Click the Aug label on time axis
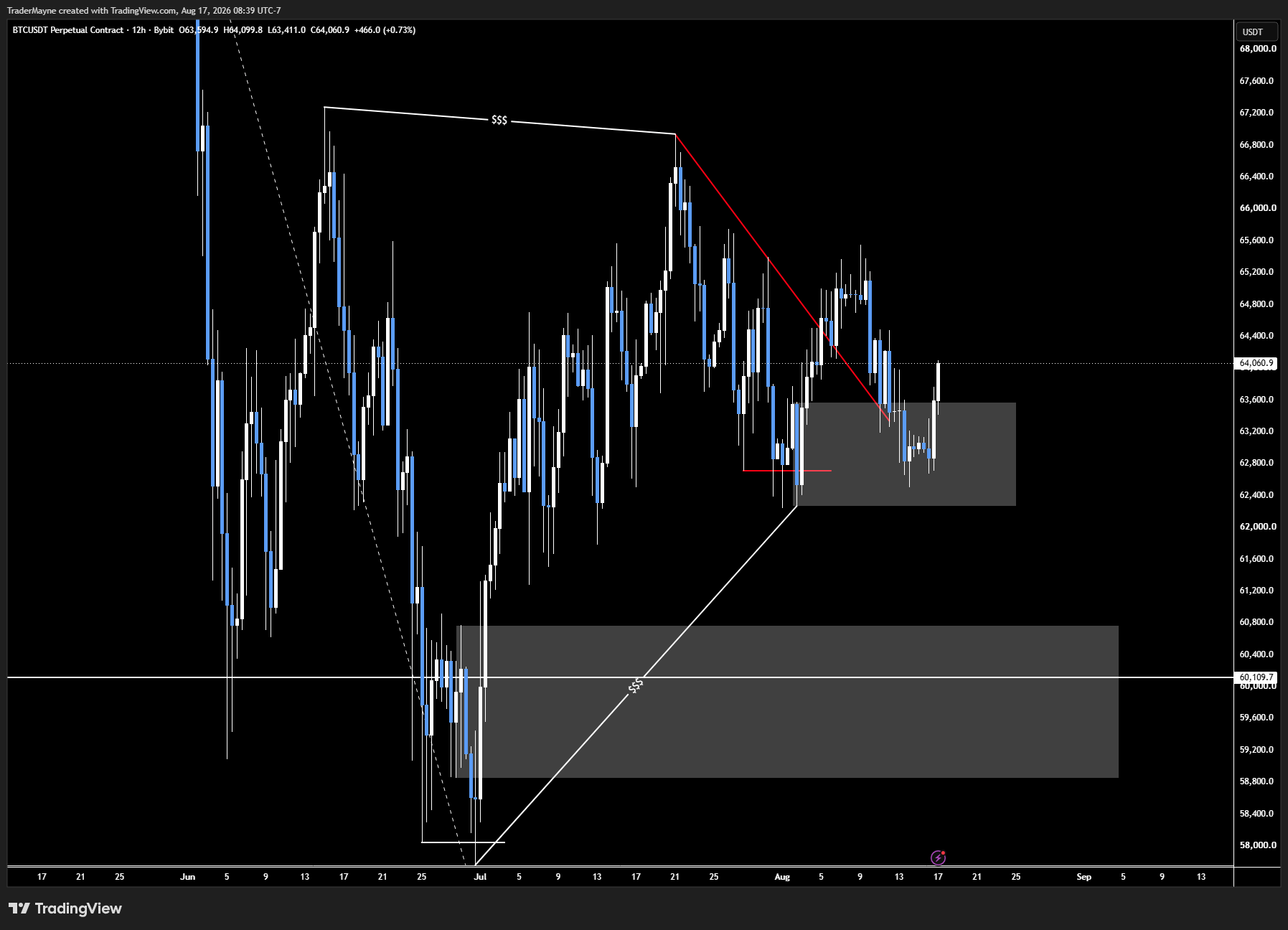 point(782,877)
